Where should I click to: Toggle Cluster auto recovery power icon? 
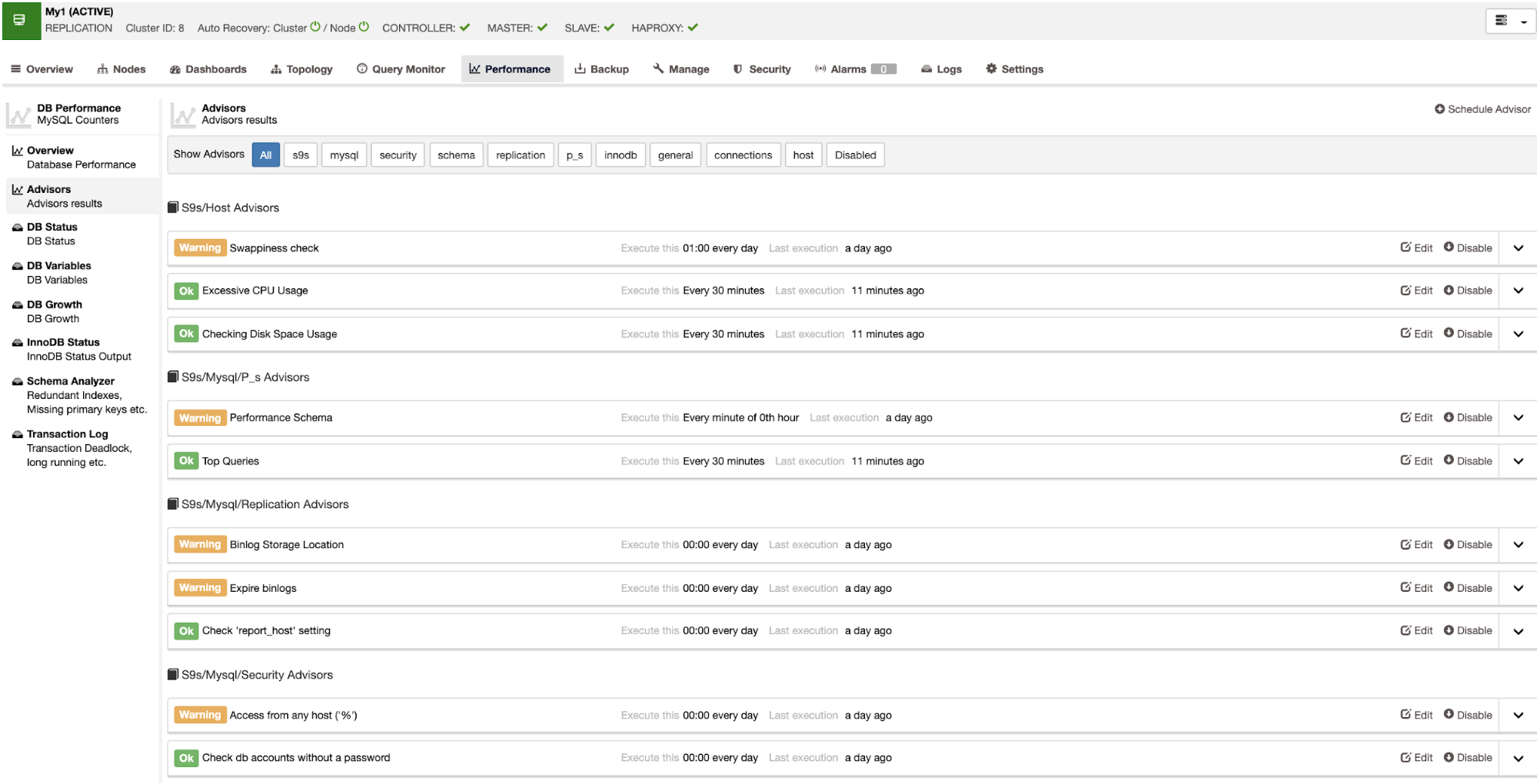pyautogui.click(x=315, y=27)
